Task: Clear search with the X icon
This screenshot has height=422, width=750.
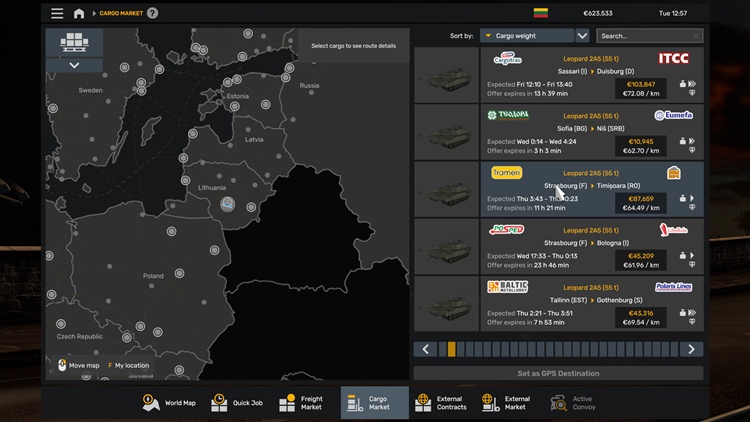Action: [696, 36]
